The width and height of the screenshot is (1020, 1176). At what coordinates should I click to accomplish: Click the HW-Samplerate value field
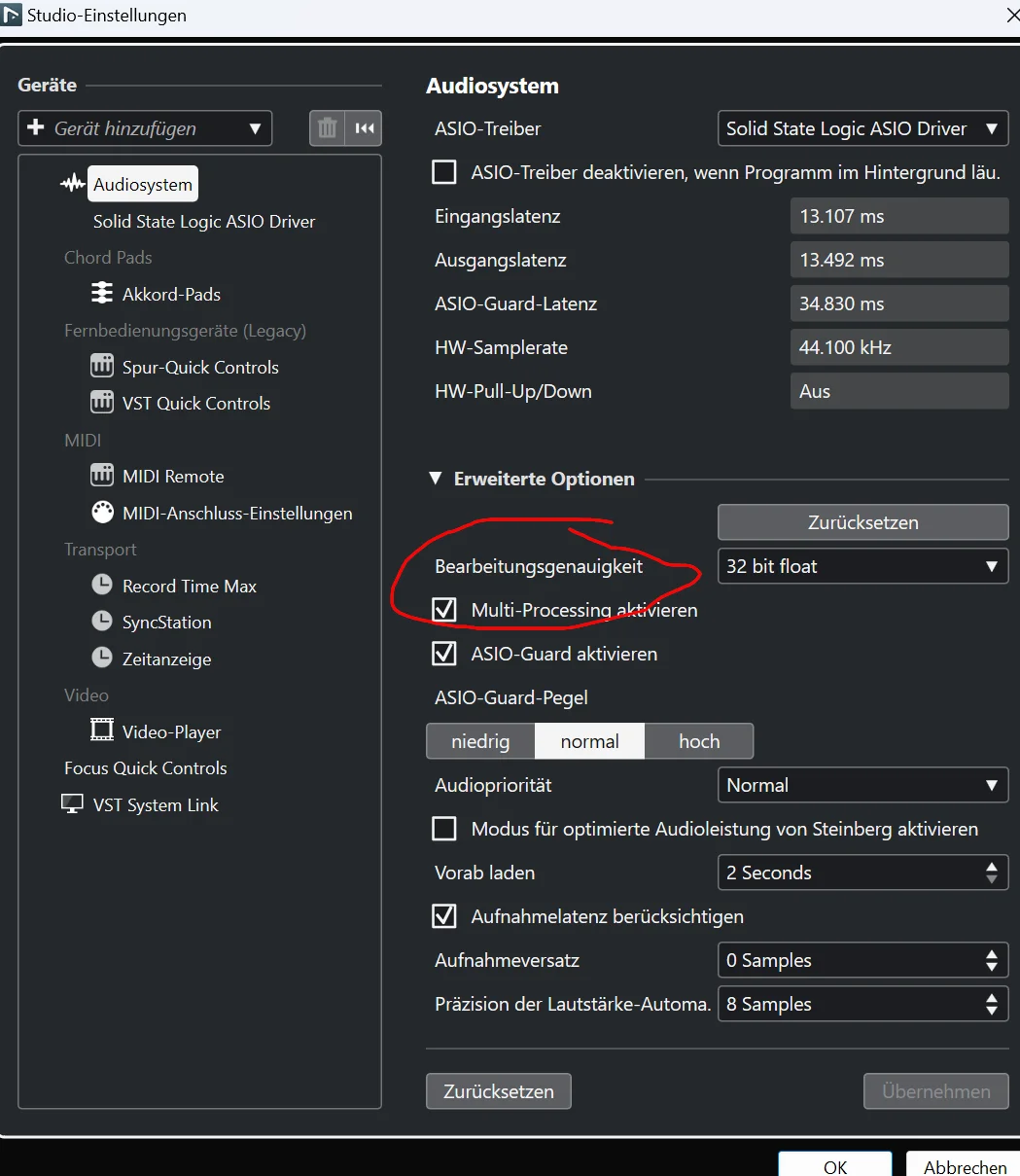[x=899, y=347]
